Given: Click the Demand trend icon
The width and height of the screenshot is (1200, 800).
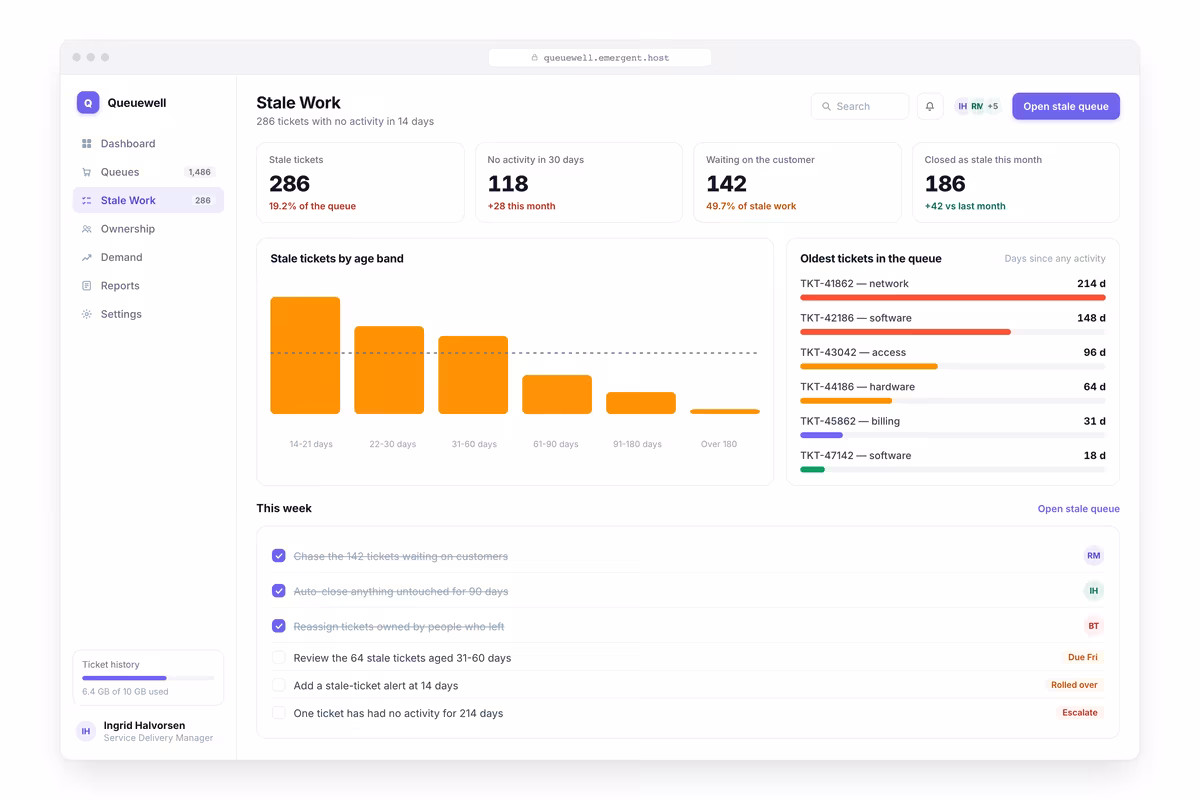Looking at the screenshot, I should click(87, 257).
